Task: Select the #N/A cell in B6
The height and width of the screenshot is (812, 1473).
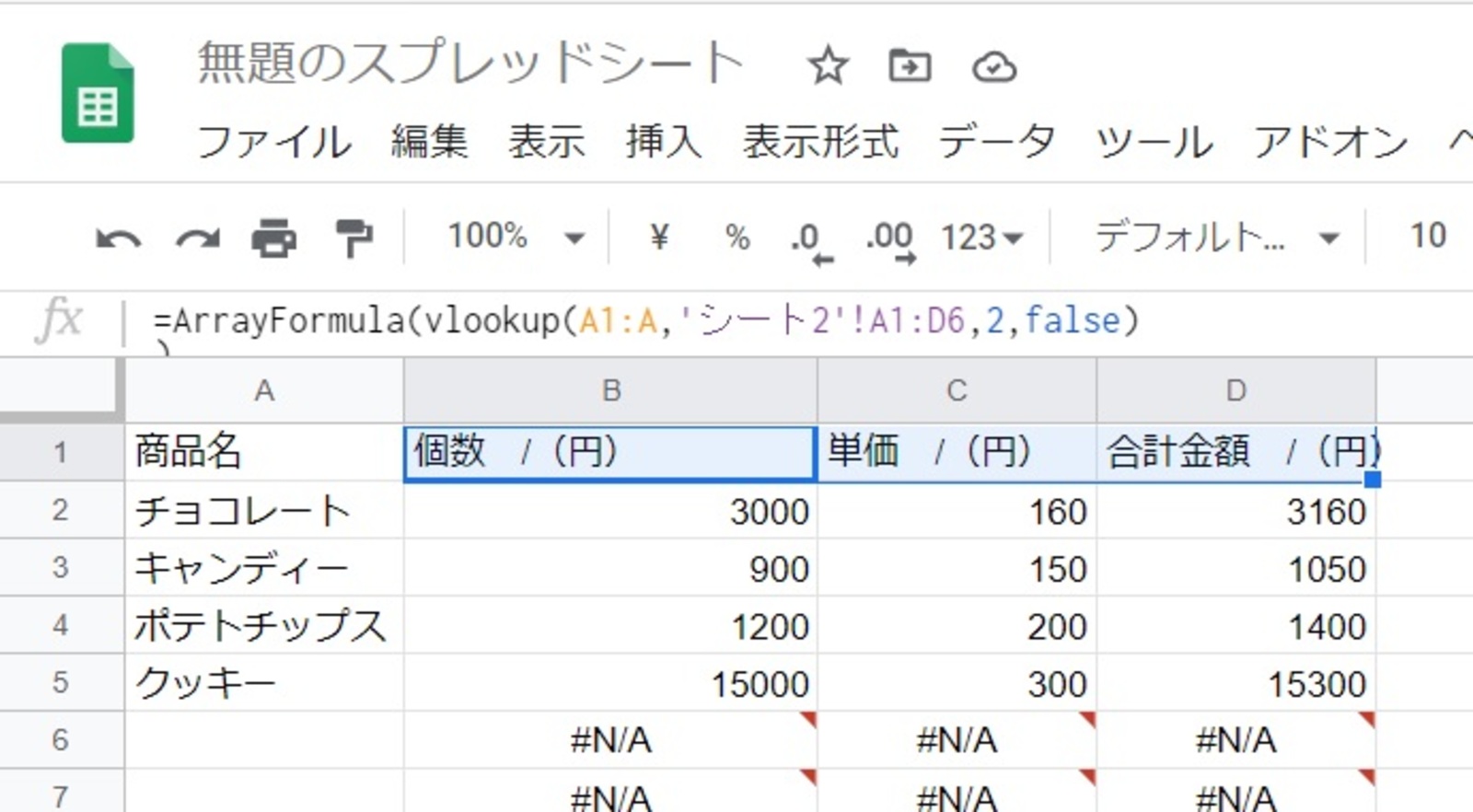Action: [610, 739]
